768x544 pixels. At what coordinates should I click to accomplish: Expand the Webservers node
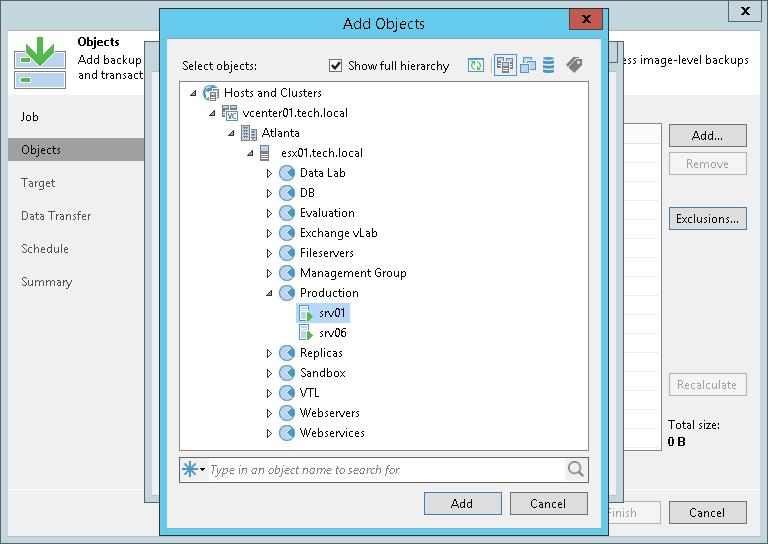[269, 413]
